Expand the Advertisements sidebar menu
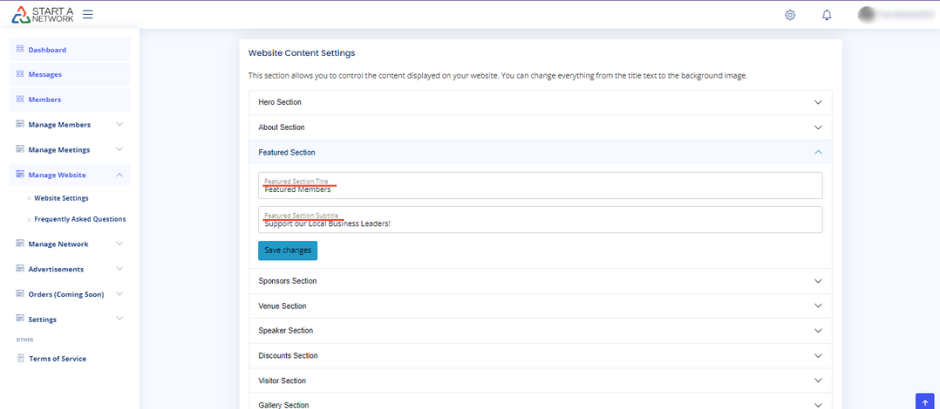This screenshot has width=940, height=409. coord(119,269)
